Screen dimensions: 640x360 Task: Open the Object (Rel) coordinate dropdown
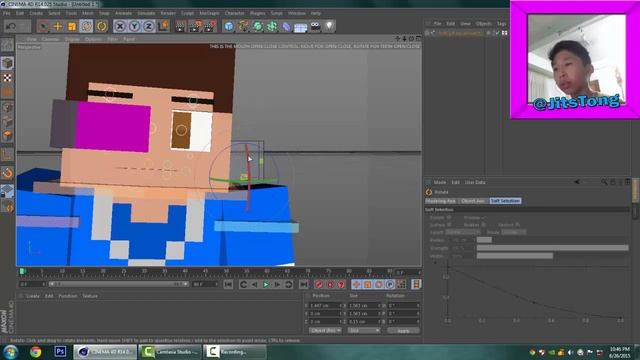(325, 330)
